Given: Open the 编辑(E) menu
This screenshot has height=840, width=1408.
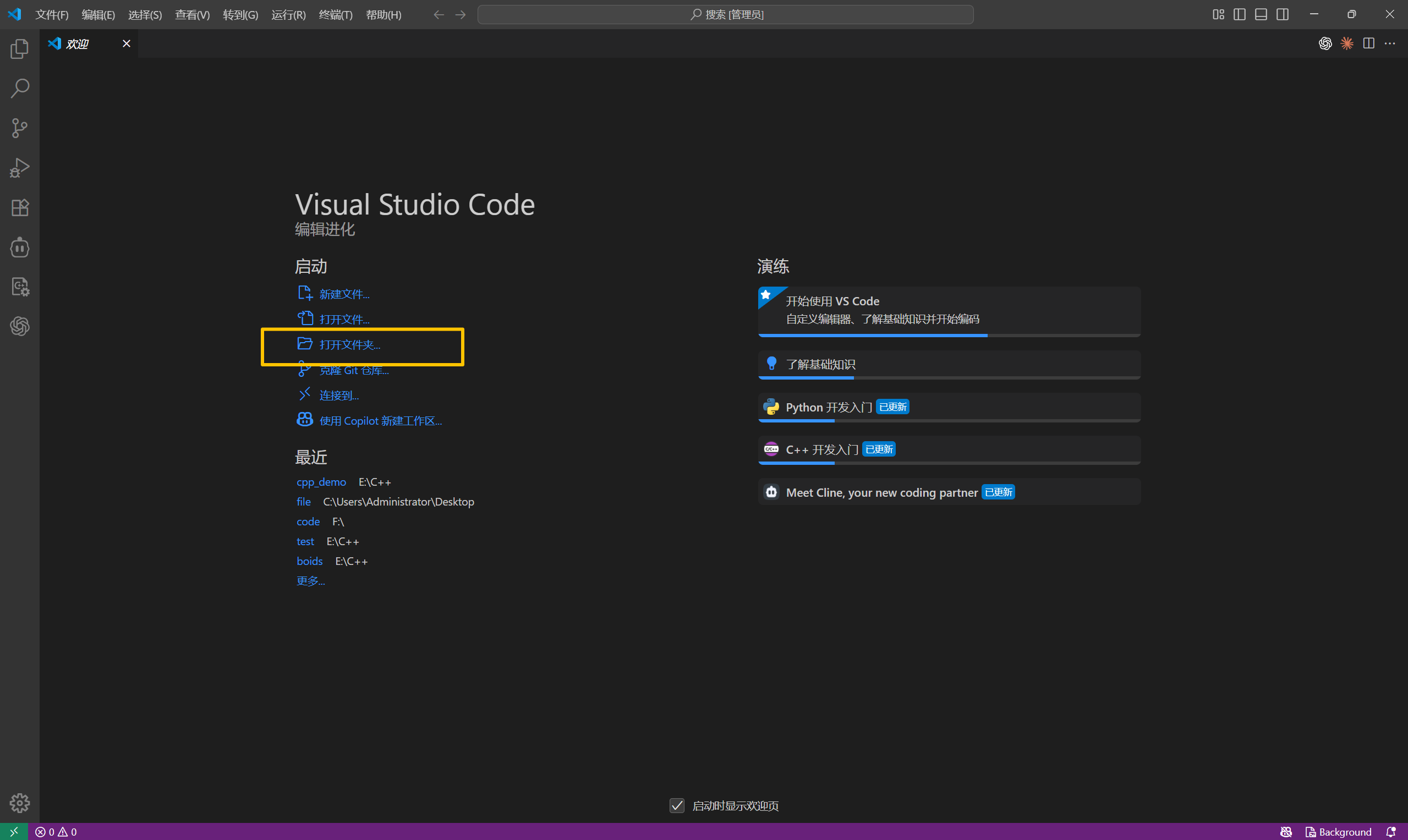Looking at the screenshot, I should tap(98, 14).
